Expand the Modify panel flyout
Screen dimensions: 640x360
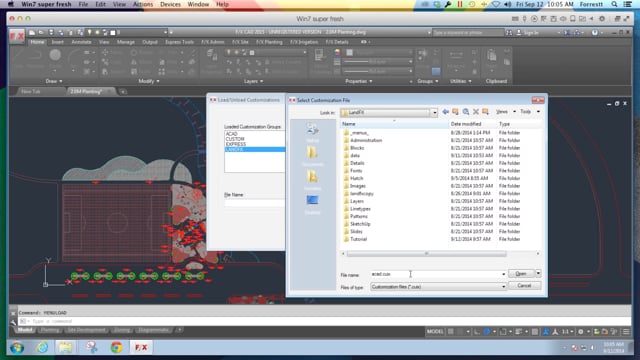(149, 81)
